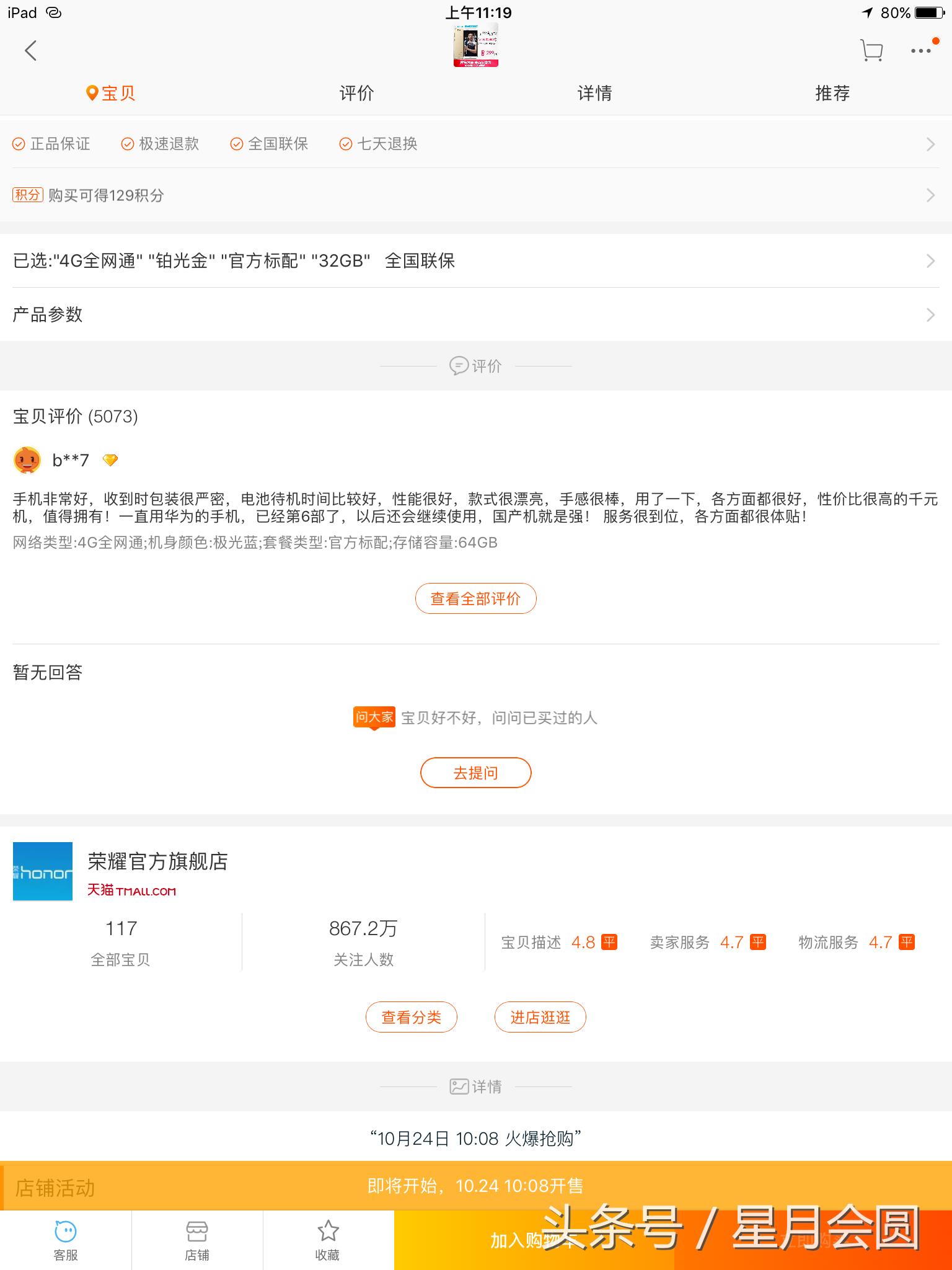
Task: Click 查看全部评价 button
Action: 476,598
